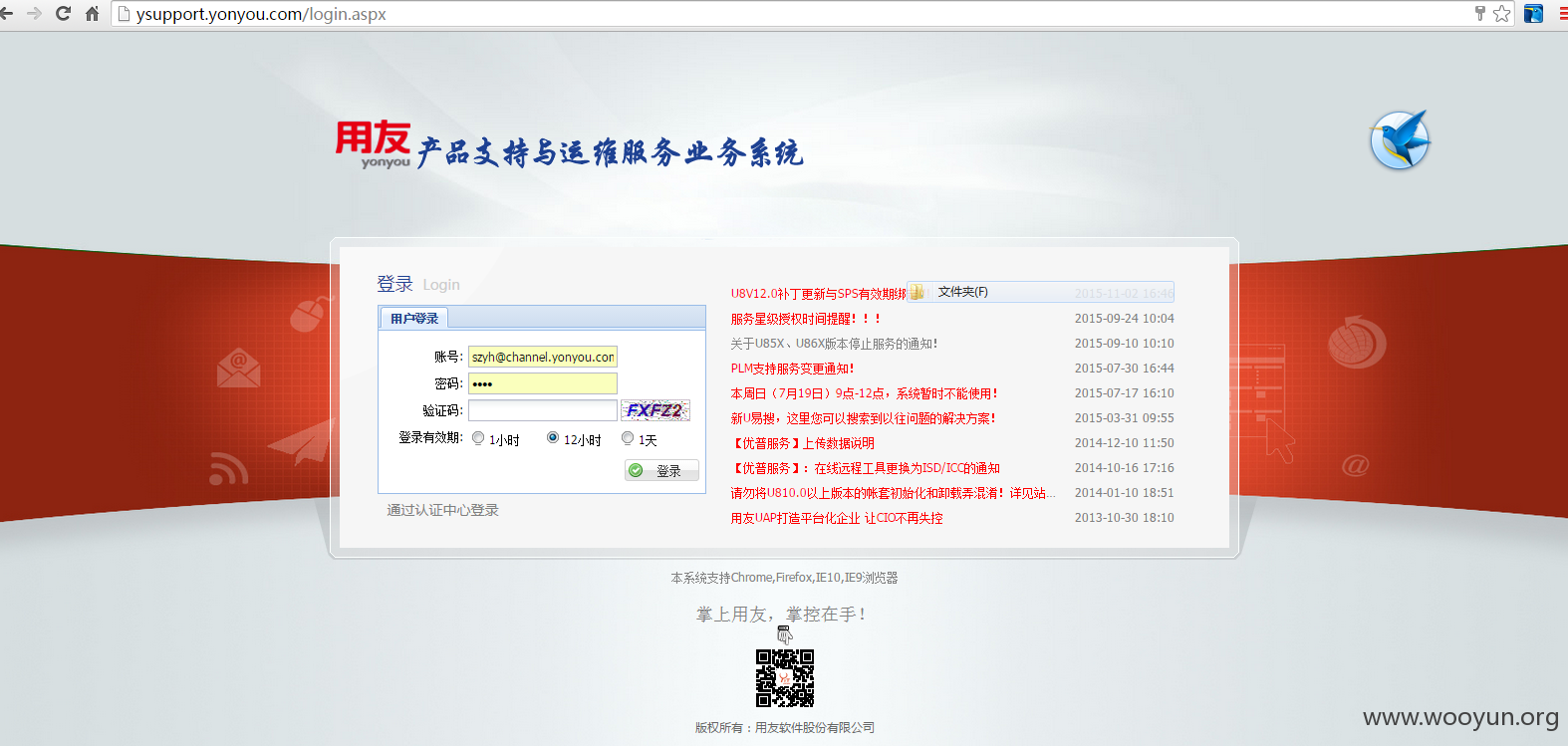Image resolution: width=1568 pixels, height=746 pixels.
Task: Click the browser forward arrow
Action: (x=35, y=14)
